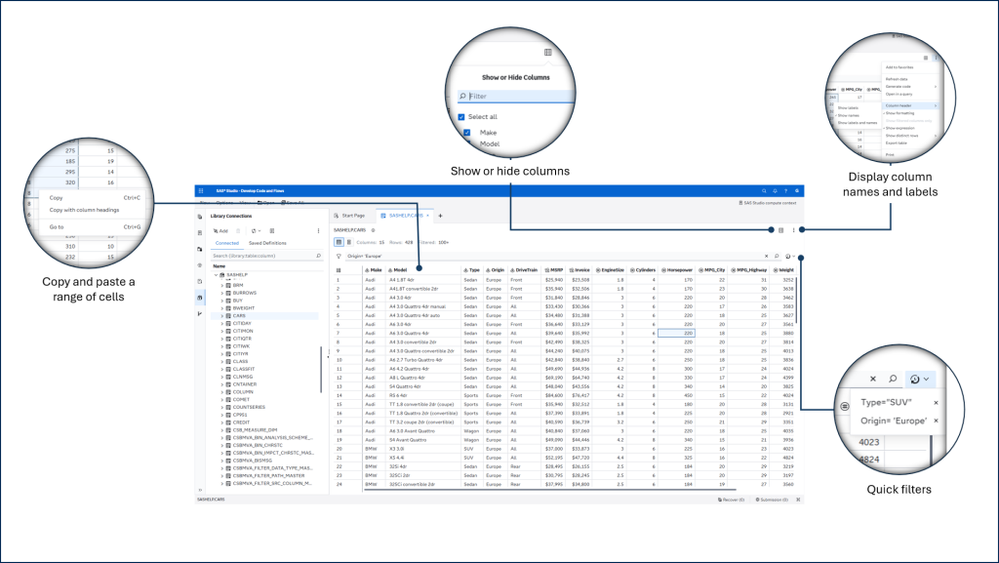Select the CSBMVA_BIN_CHRSTC table
This screenshot has height=563, width=999.
[x=257, y=445]
